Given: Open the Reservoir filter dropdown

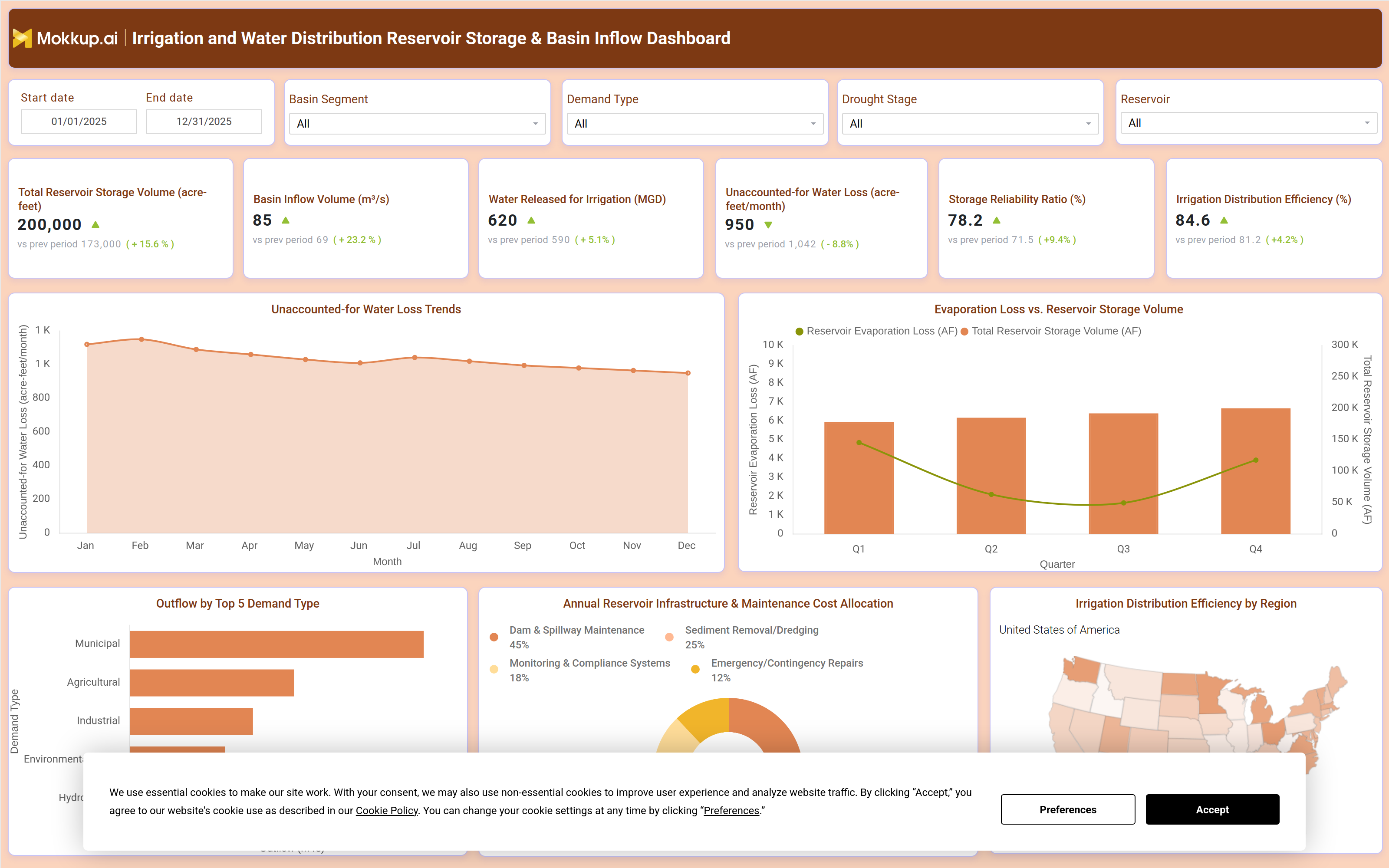Looking at the screenshot, I should [x=1248, y=123].
